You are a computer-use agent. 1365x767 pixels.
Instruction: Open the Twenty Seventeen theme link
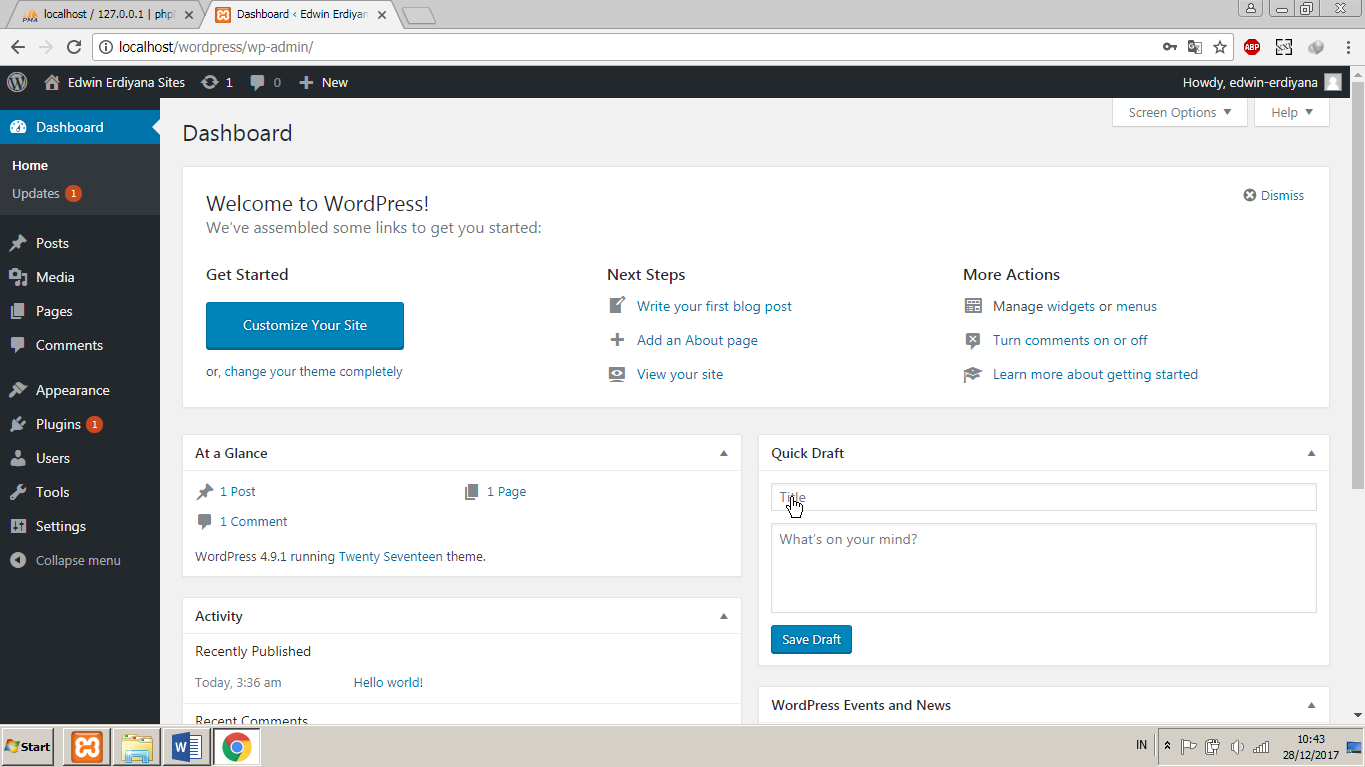pos(390,556)
